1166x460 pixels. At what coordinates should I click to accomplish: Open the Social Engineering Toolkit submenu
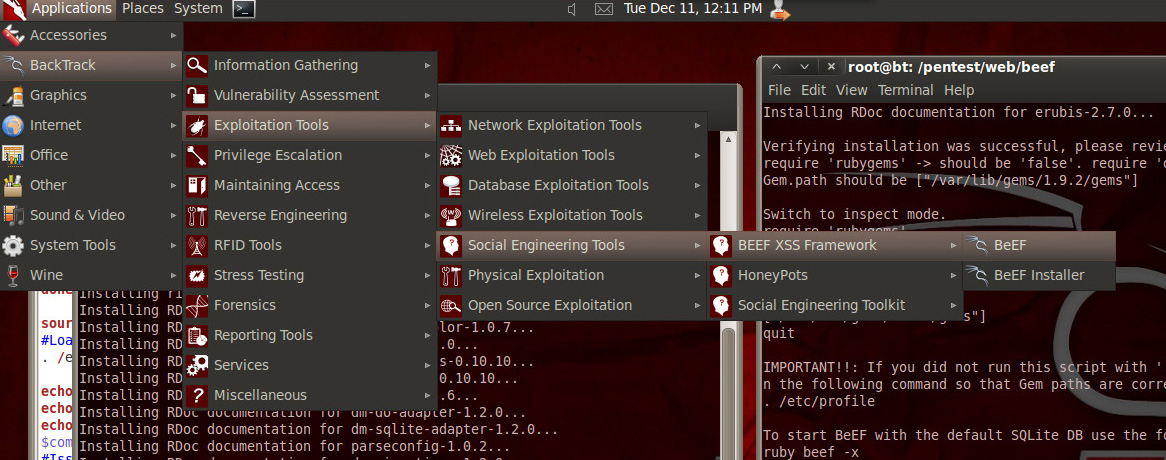[821, 306]
